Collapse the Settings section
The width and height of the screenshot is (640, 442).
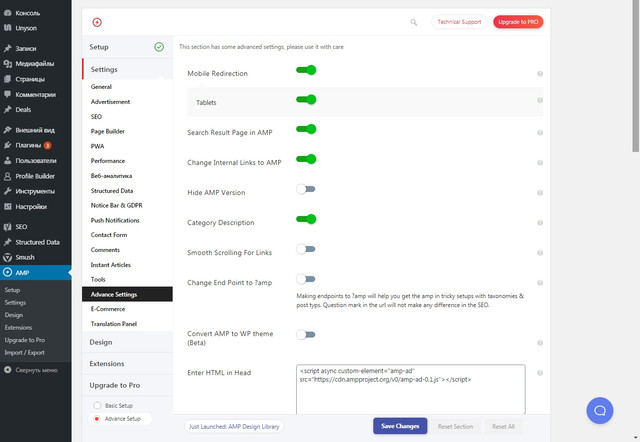(x=127, y=69)
